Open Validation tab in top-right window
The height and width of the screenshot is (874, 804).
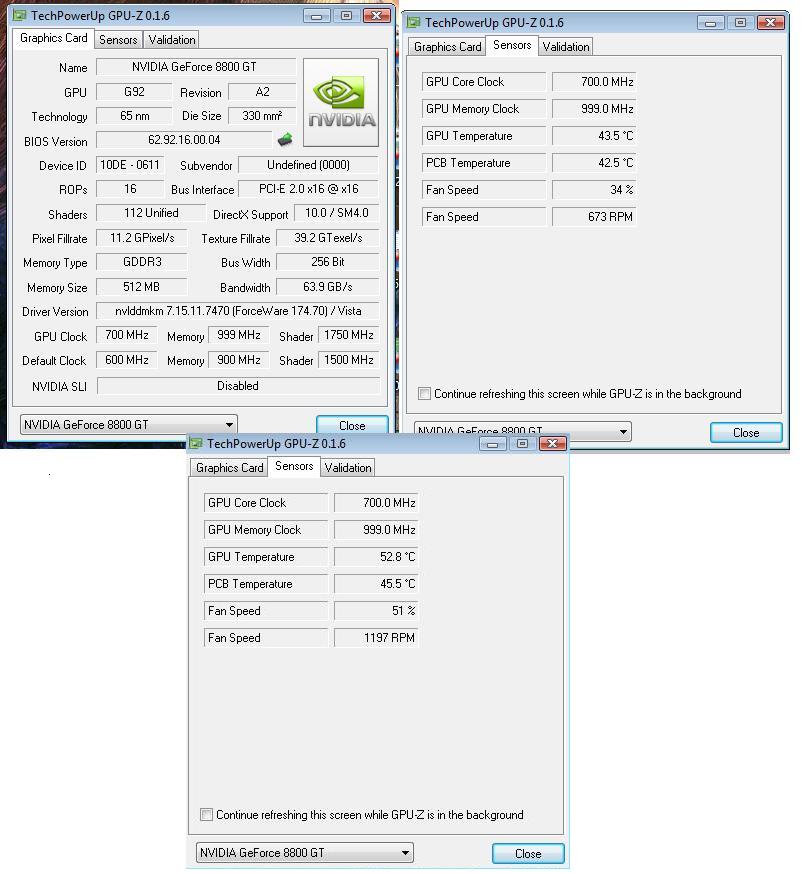pos(566,47)
